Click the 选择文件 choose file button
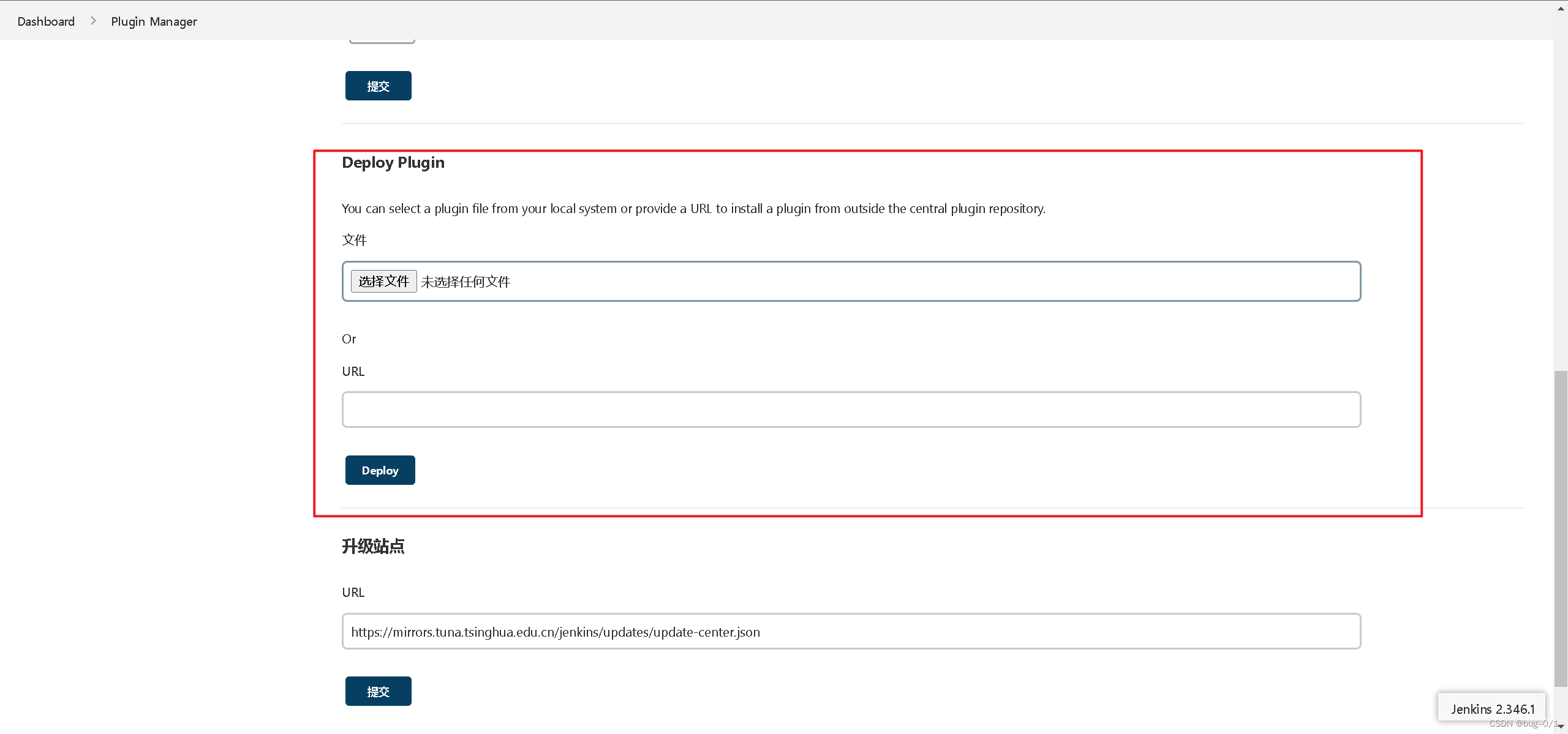 (x=383, y=281)
